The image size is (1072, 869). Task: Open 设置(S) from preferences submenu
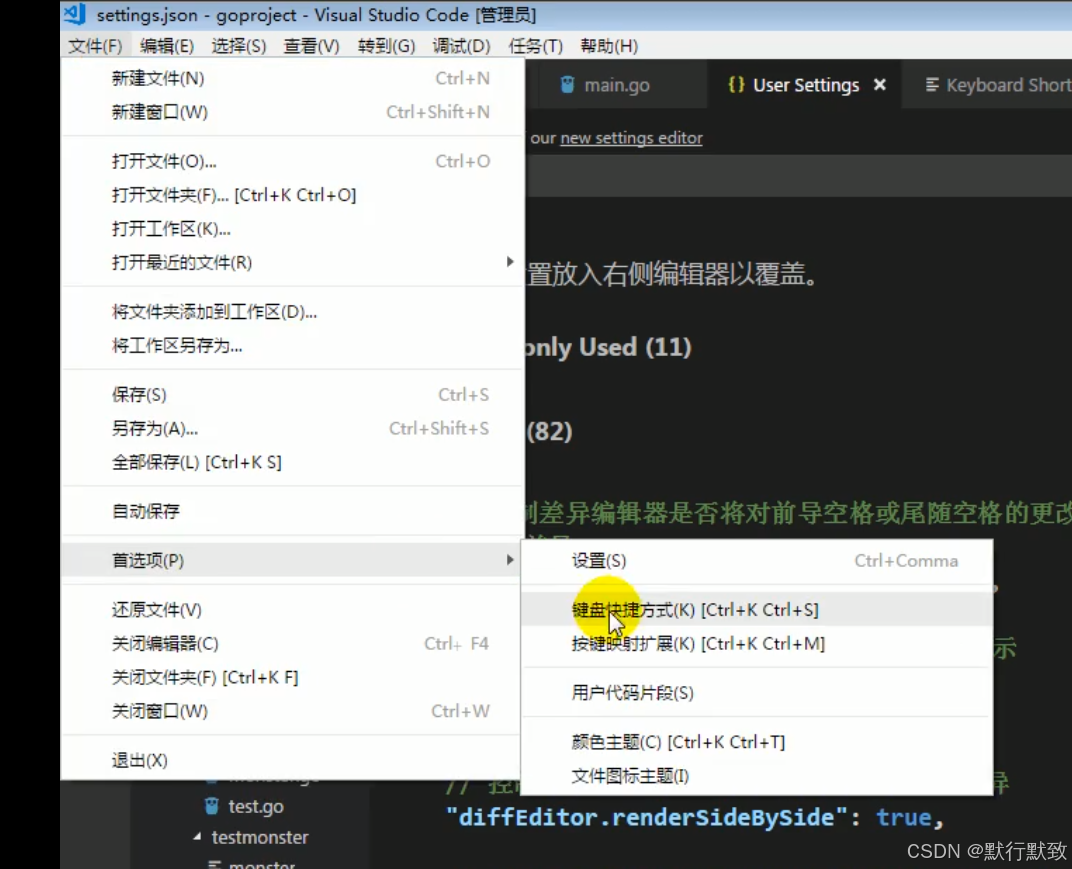[757, 561]
